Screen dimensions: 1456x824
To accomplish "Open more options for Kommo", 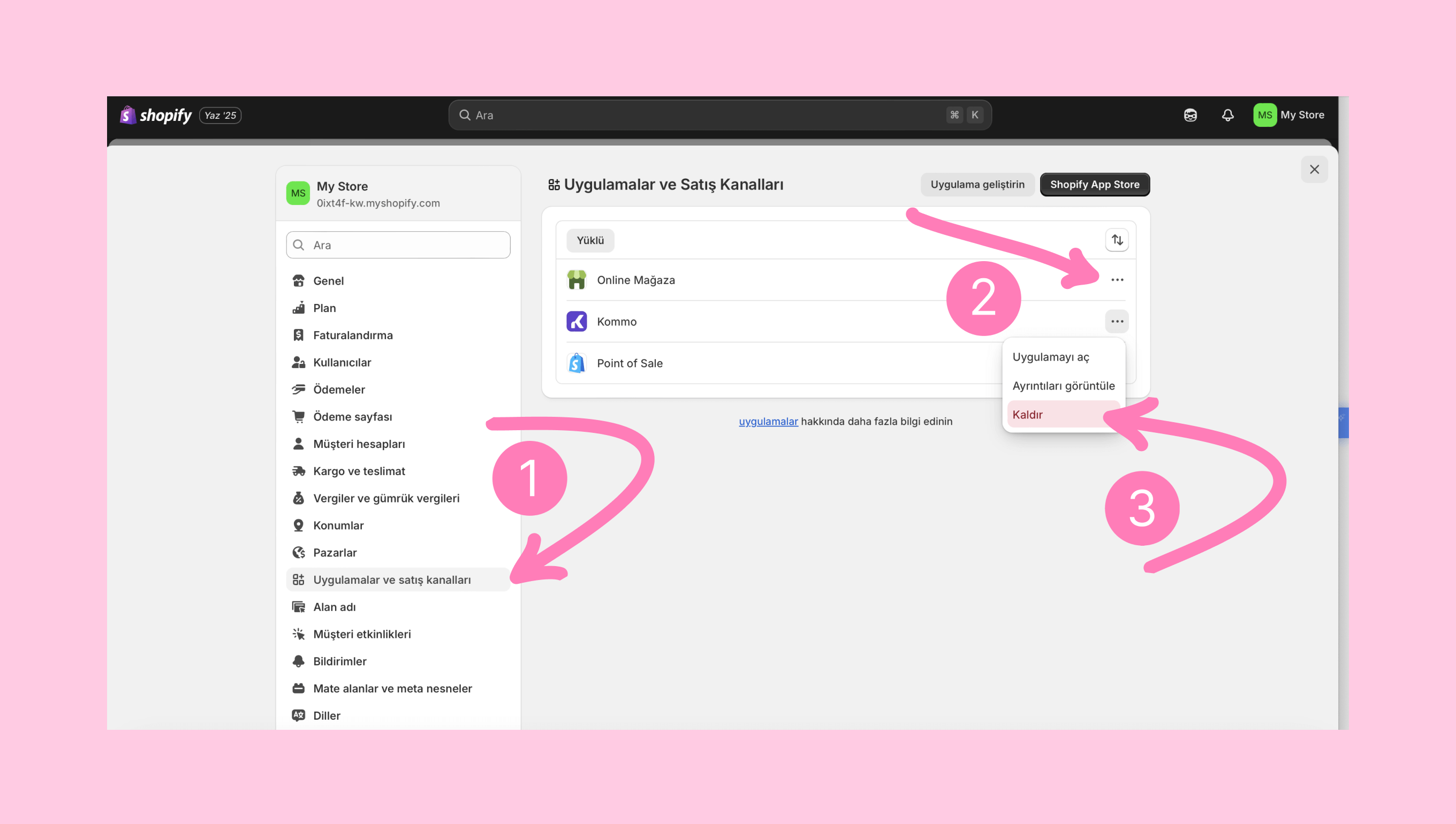I will click(1116, 322).
